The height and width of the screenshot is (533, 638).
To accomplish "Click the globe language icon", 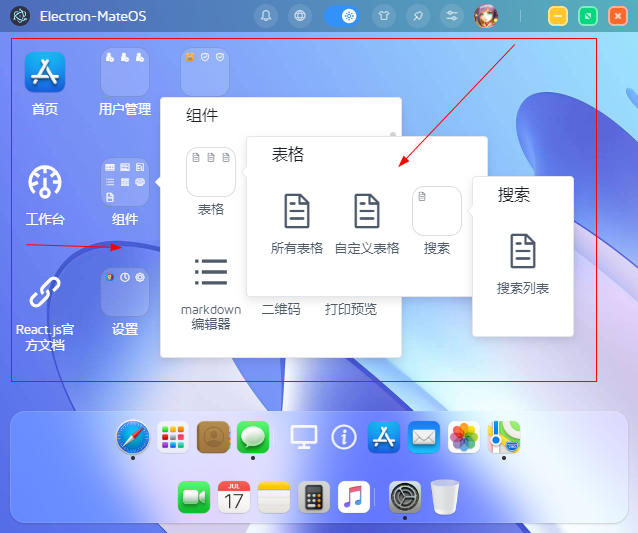I will point(300,16).
